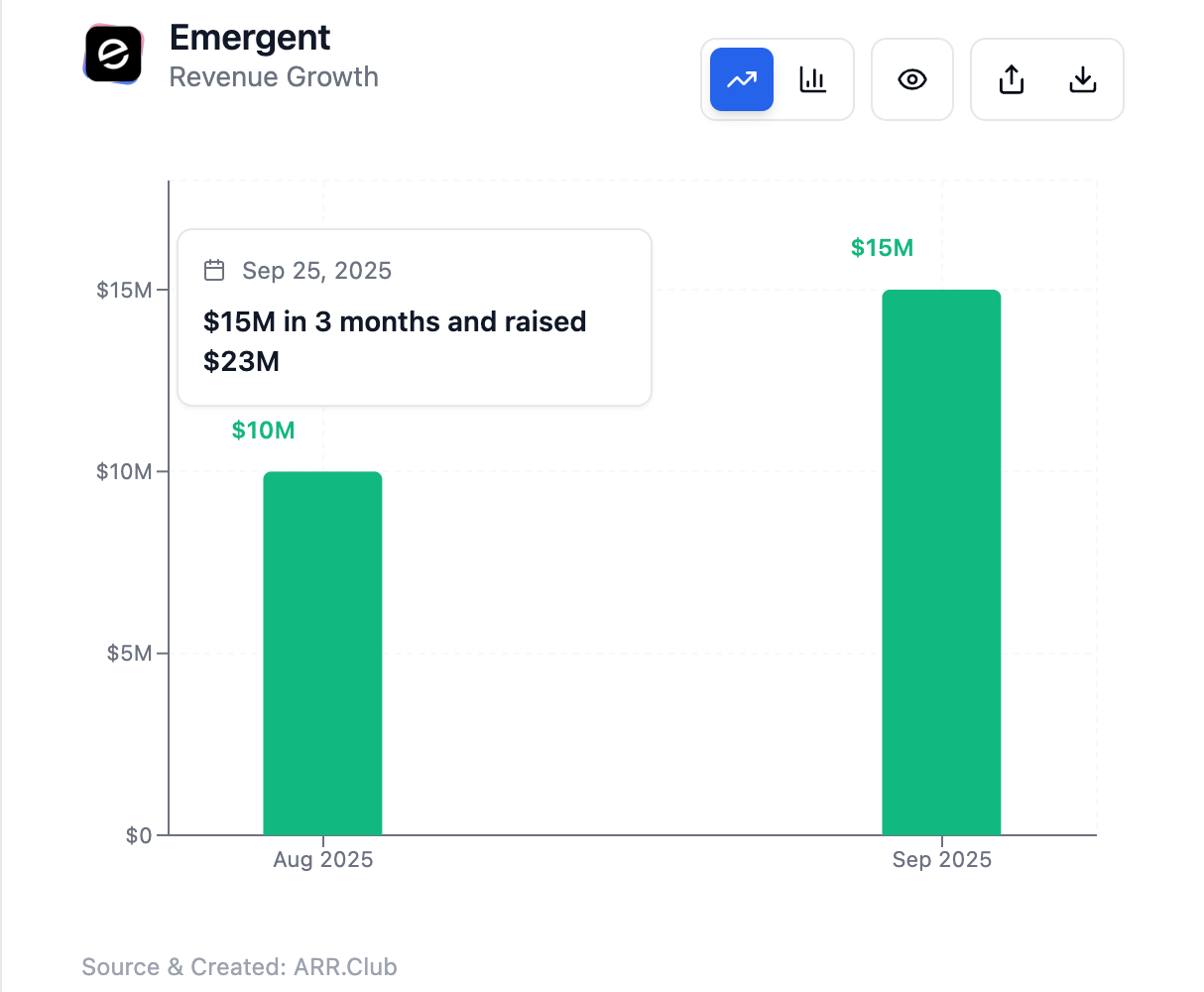The height and width of the screenshot is (992, 1204).
Task: Click the download icon
Action: [1083, 79]
